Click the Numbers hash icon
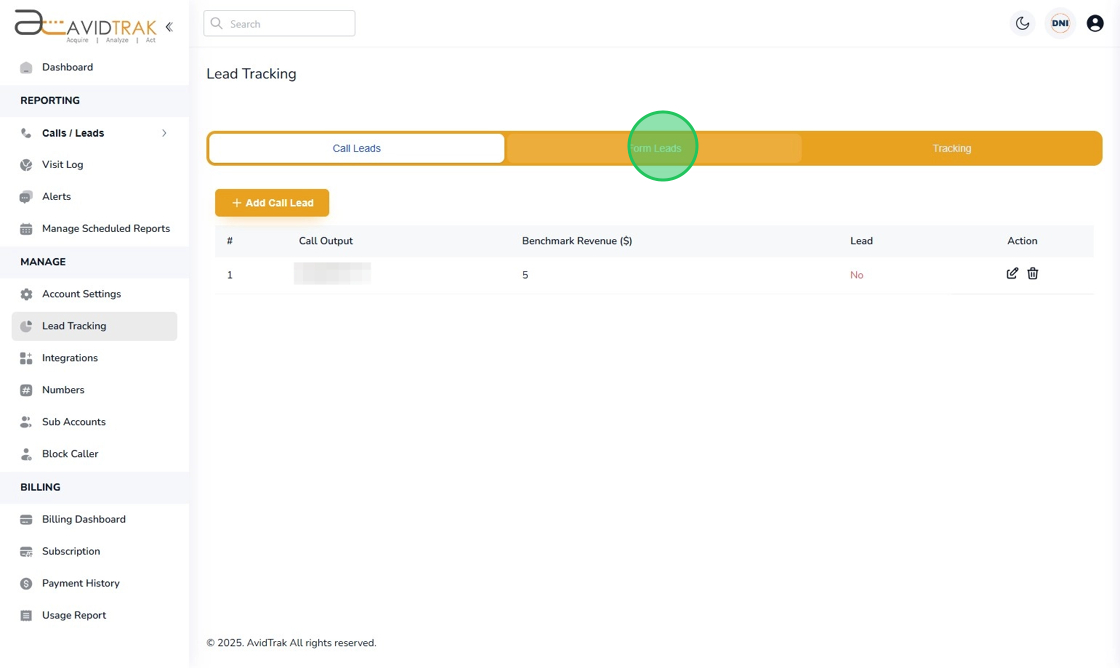 [26, 390]
